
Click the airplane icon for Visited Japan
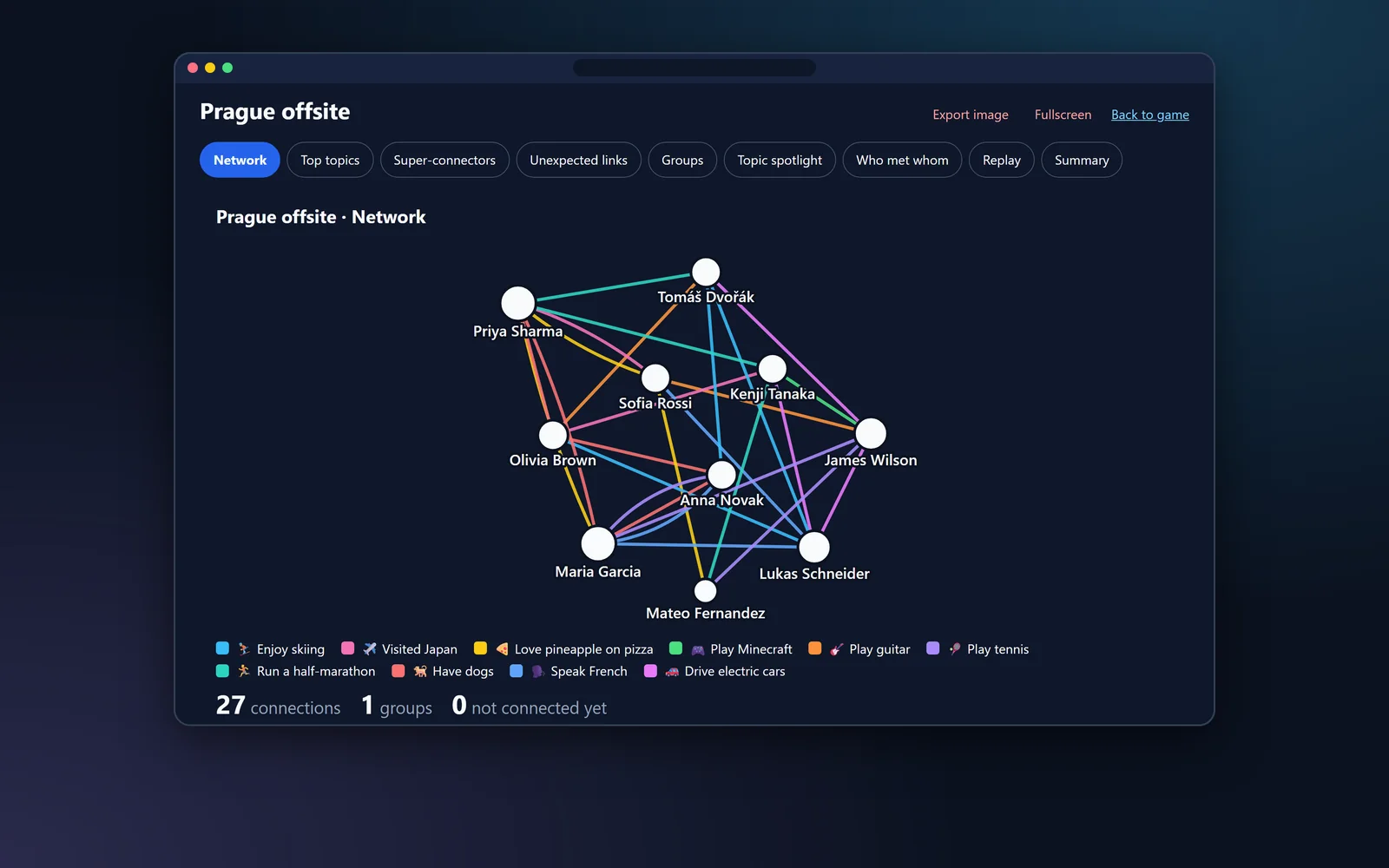coord(370,649)
